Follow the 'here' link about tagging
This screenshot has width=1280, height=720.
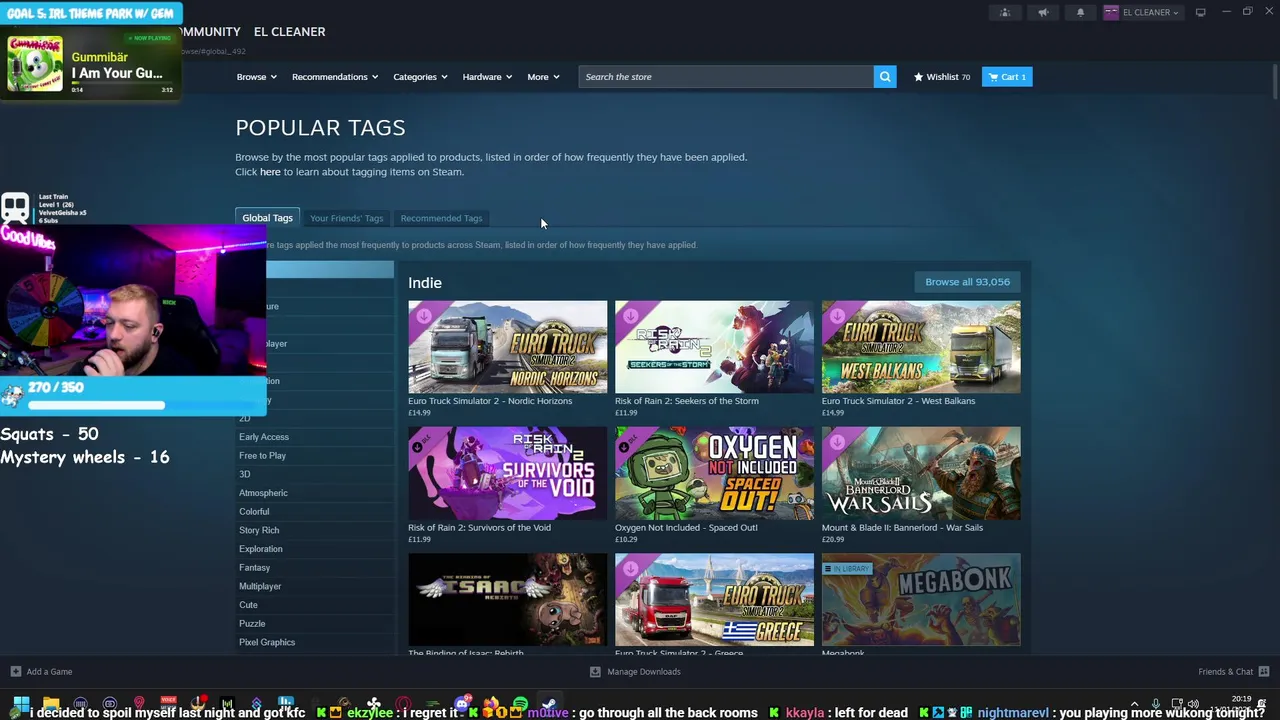270,172
